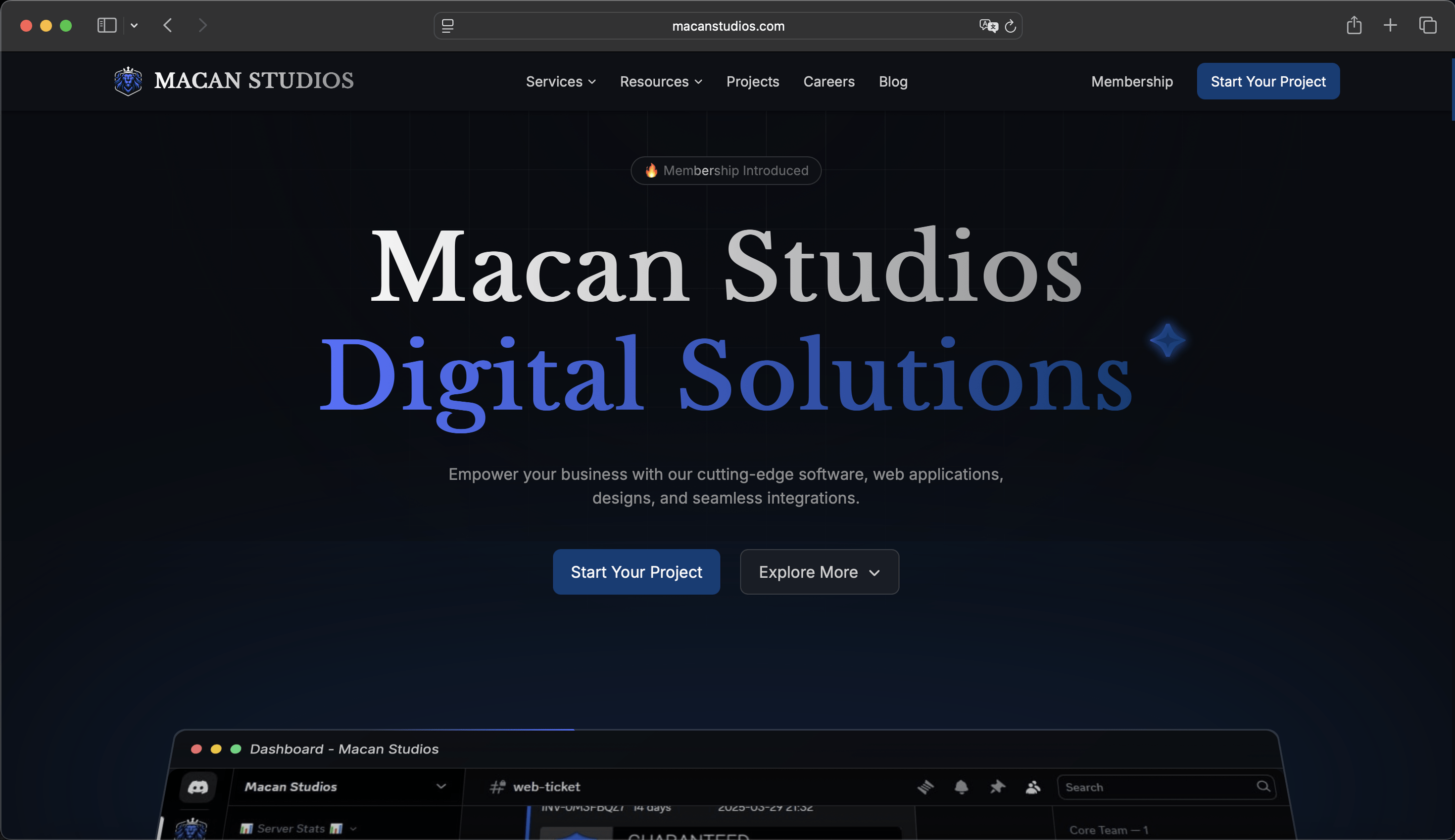Expand the Services dropdown menu

point(560,81)
